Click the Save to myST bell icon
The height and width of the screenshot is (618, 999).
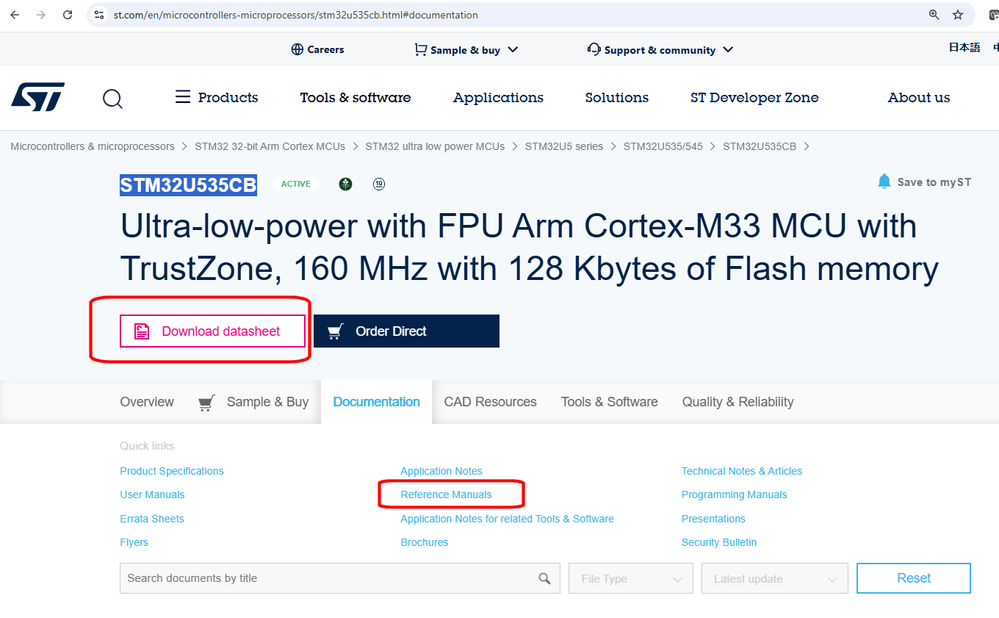click(x=884, y=181)
